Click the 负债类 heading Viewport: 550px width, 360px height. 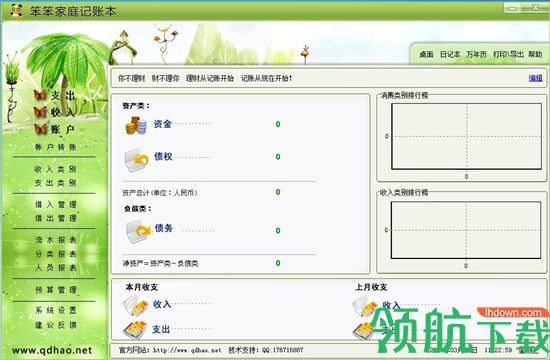[138, 209]
